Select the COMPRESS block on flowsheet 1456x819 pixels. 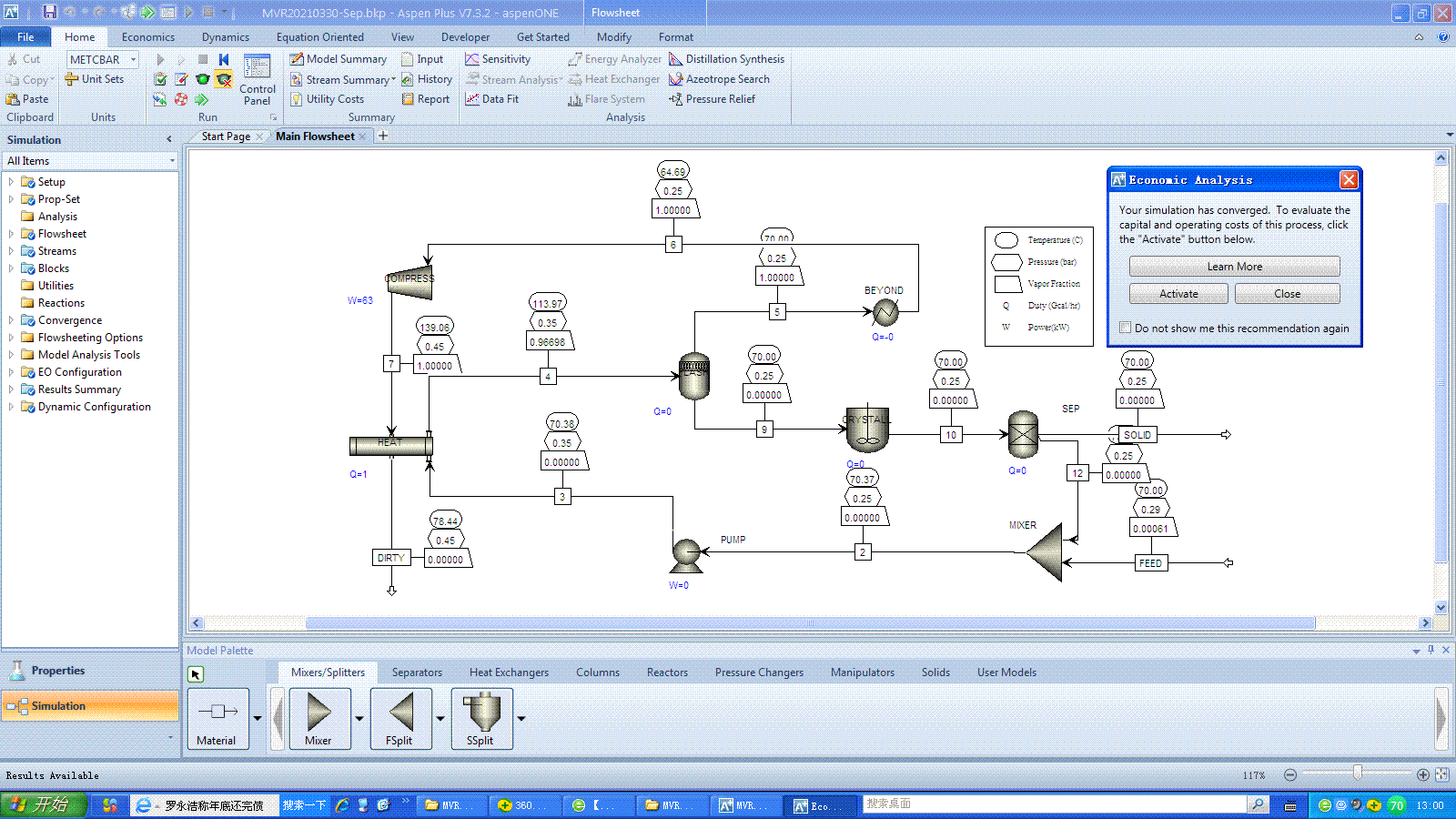pyautogui.click(x=409, y=283)
